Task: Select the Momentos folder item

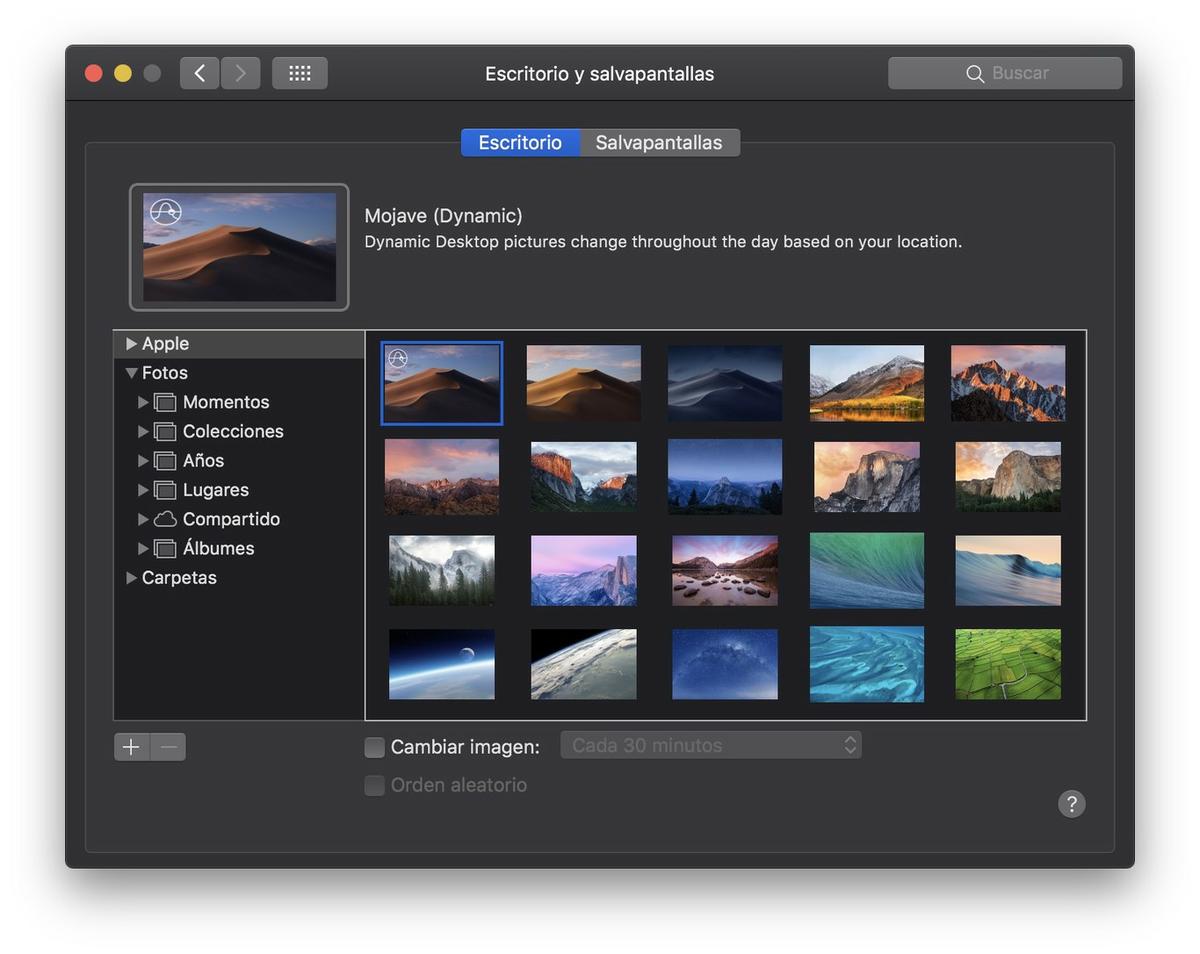Action: [225, 402]
